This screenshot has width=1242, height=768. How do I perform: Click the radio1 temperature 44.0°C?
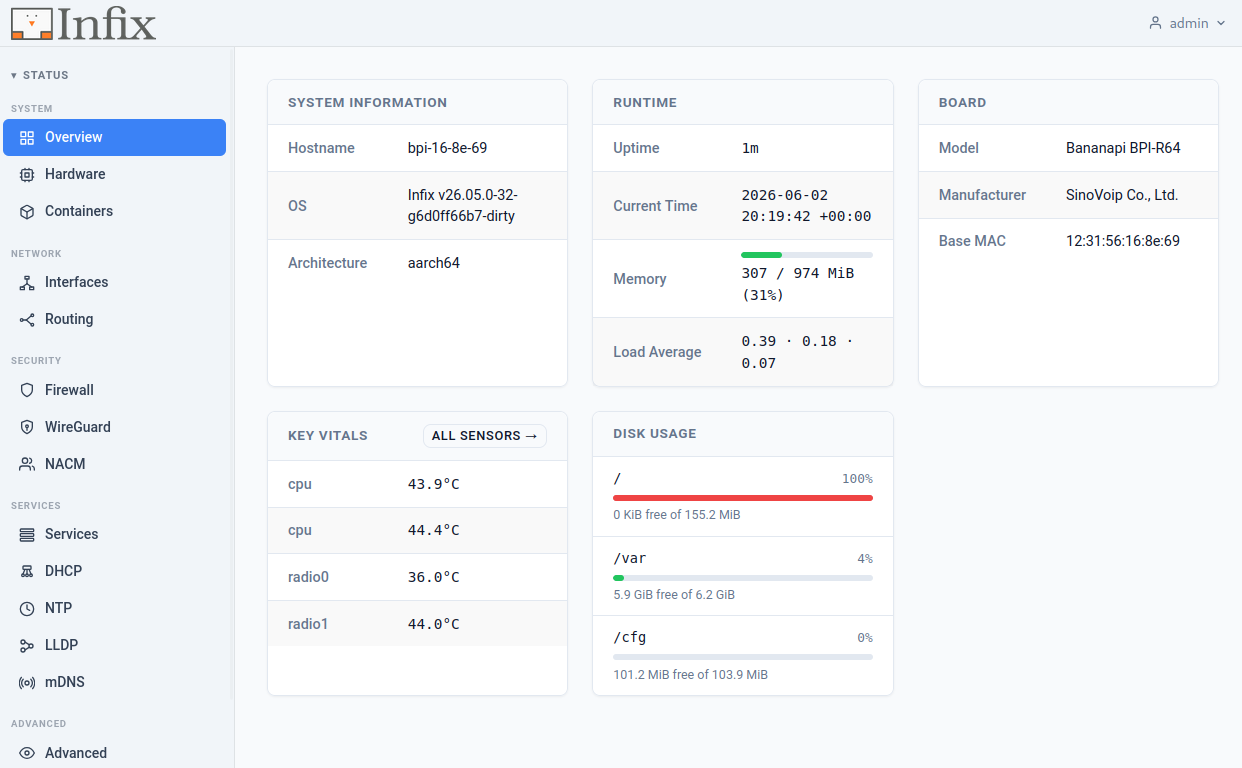click(x=434, y=624)
